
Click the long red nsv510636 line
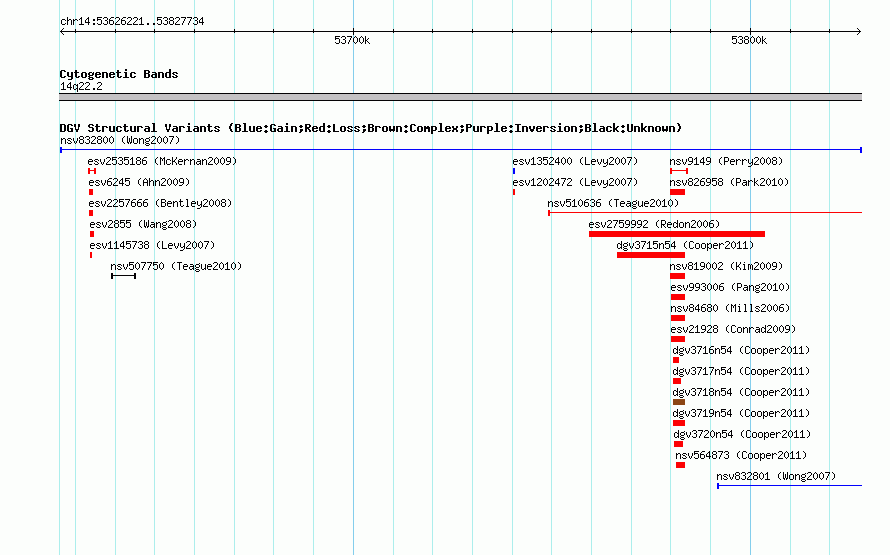(x=705, y=213)
